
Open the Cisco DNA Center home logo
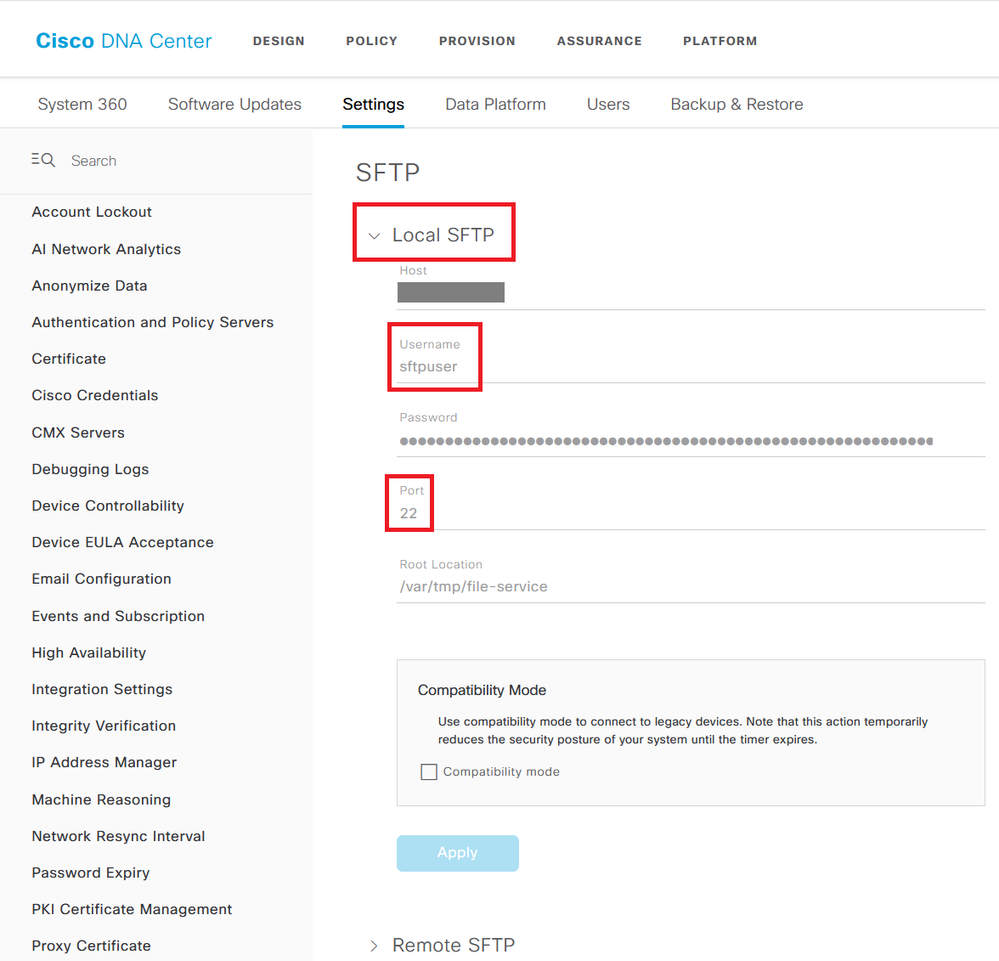[x=124, y=41]
